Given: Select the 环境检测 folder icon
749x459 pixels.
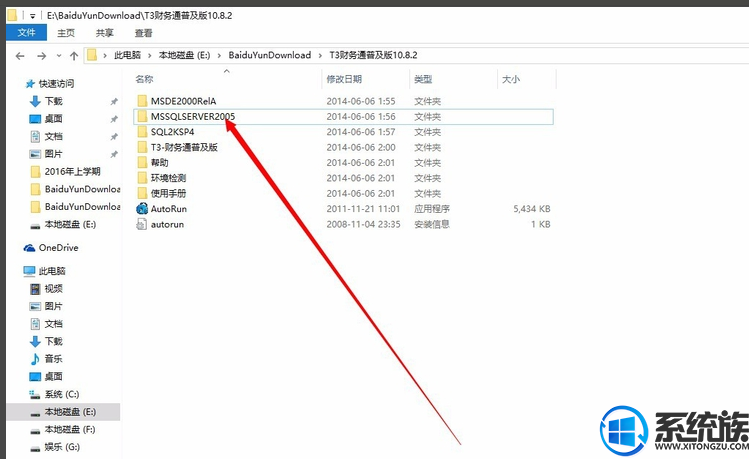Looking at the screenshot, I should pyautogui.click(x=142, y=178).
